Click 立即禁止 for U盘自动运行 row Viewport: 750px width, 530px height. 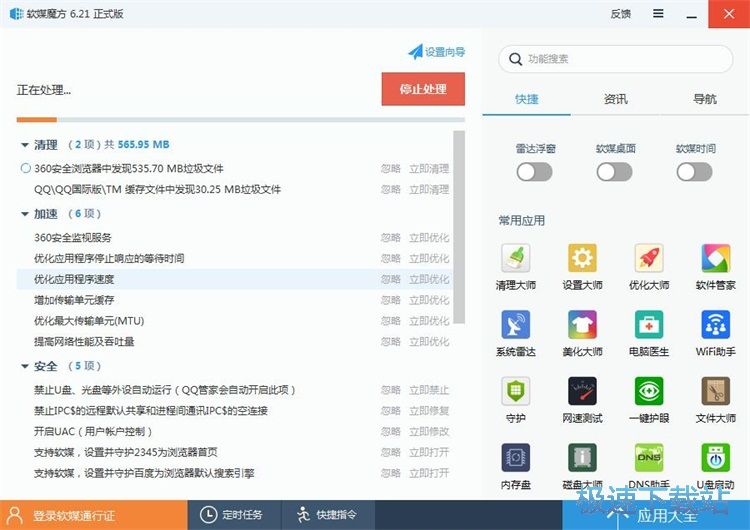[x=429, y=390]
